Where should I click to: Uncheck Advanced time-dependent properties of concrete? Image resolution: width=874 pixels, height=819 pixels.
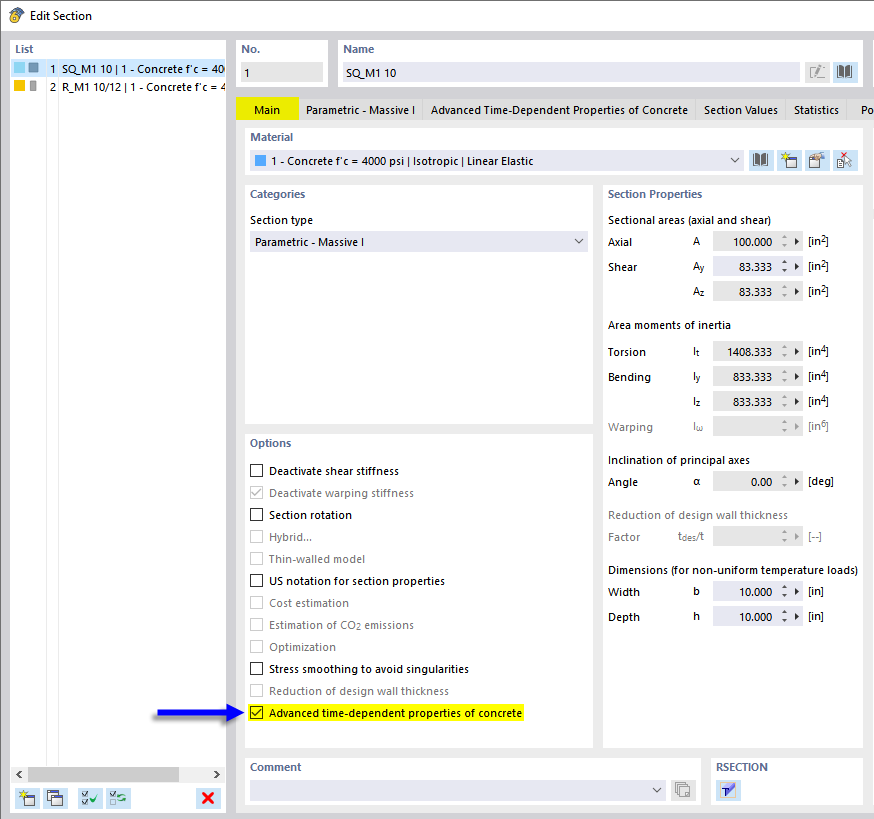256,713
